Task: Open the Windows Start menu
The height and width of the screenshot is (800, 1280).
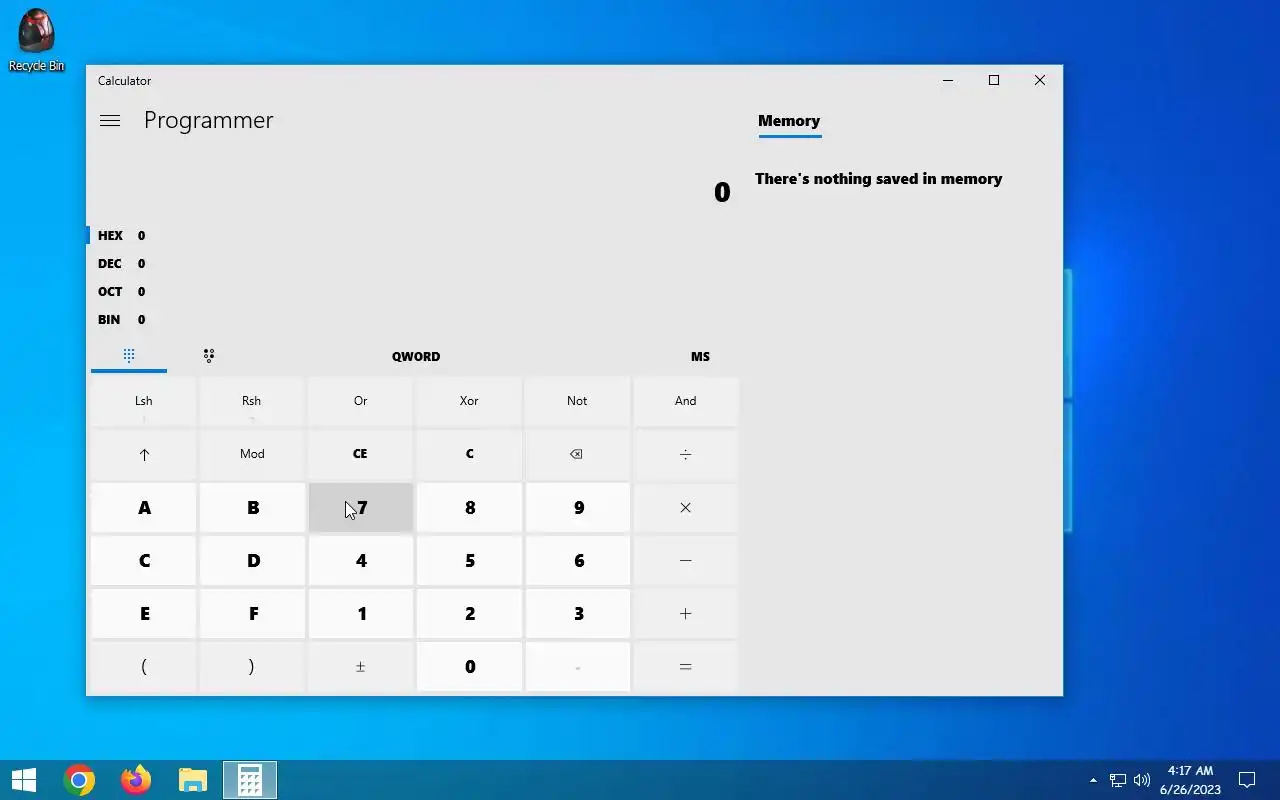Action: click(x=24, y=780)
